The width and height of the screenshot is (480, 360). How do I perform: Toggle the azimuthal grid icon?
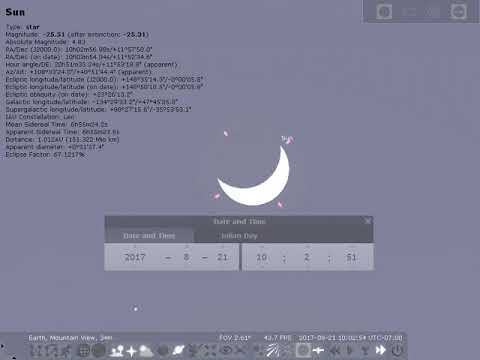click(99, 350)
